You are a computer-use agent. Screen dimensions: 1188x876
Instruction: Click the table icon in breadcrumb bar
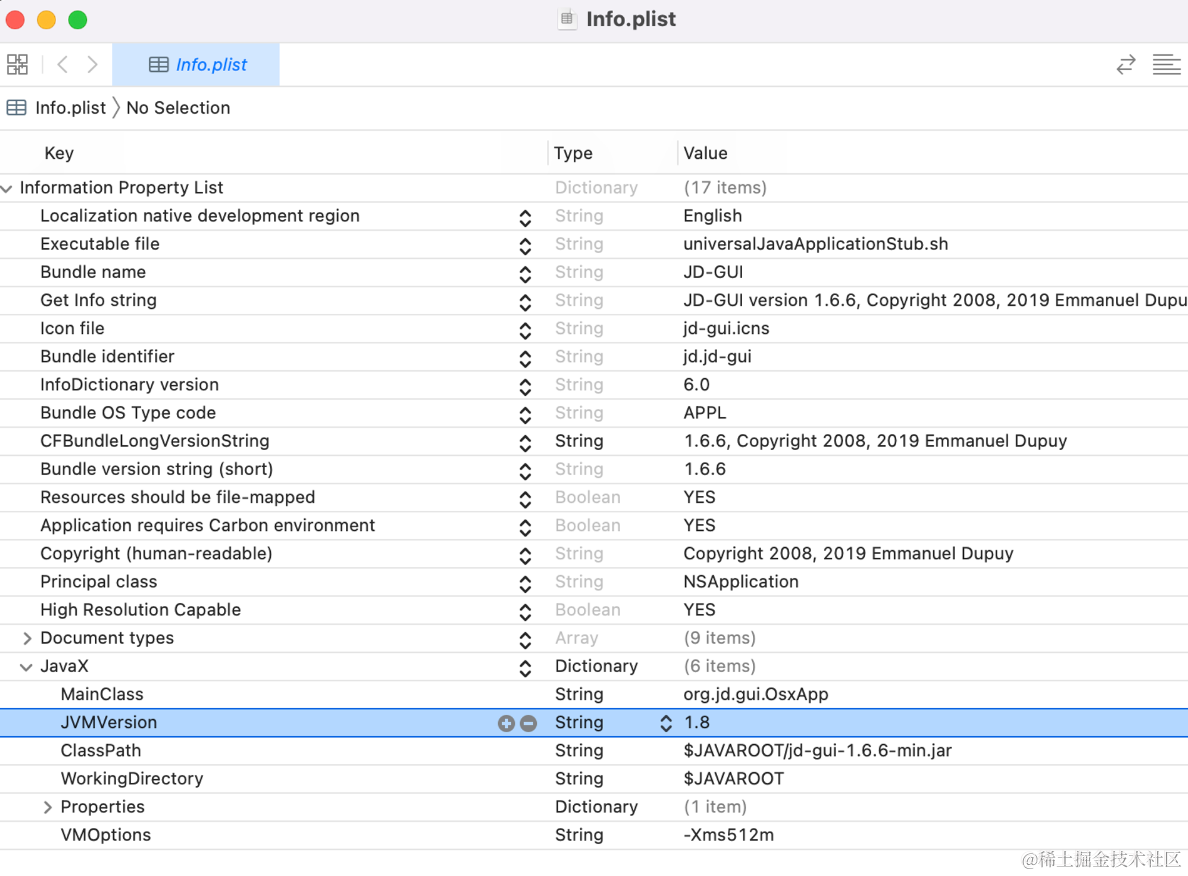point(17,108)
